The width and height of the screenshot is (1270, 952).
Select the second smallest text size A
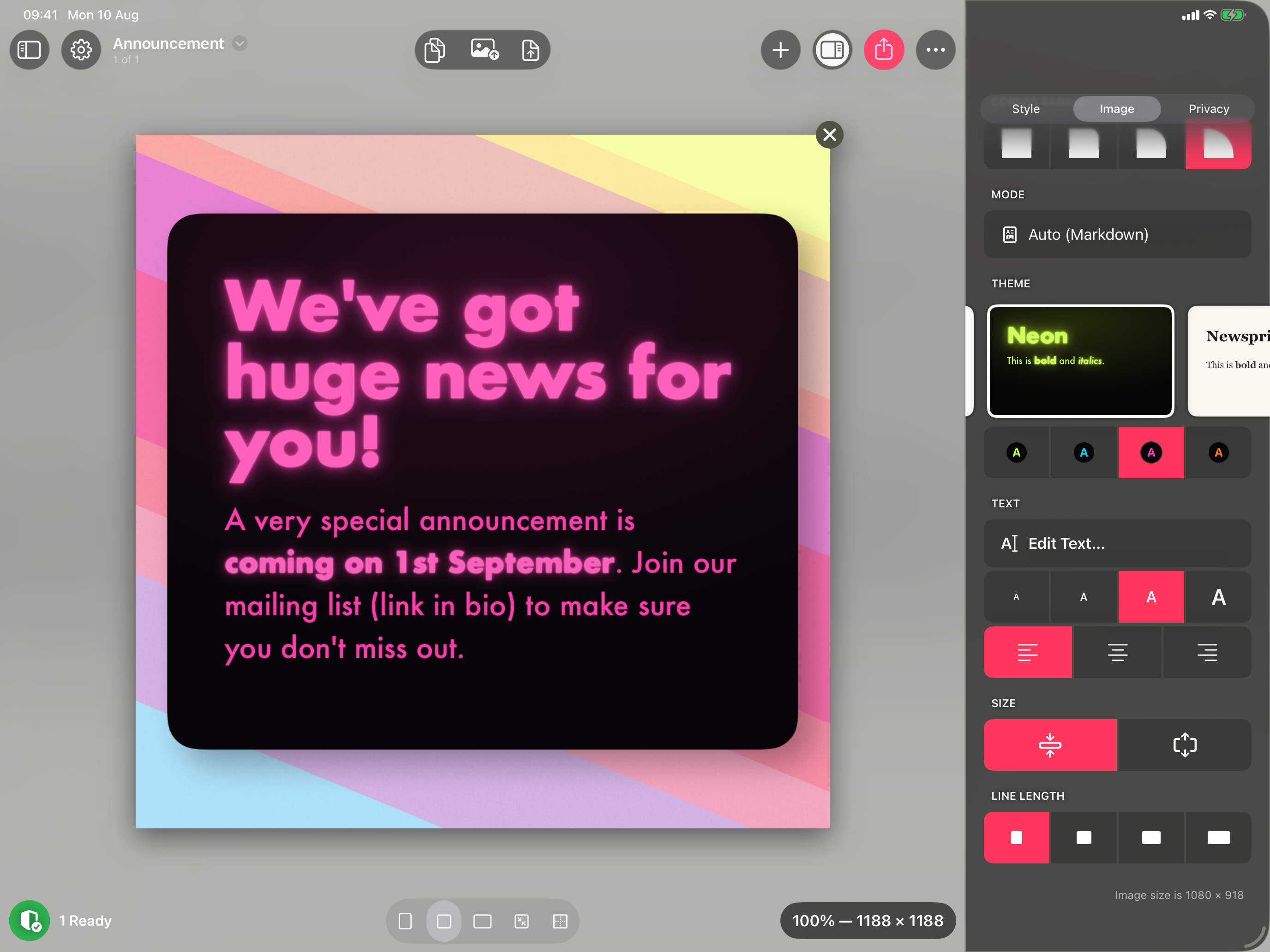(1084, 597)
